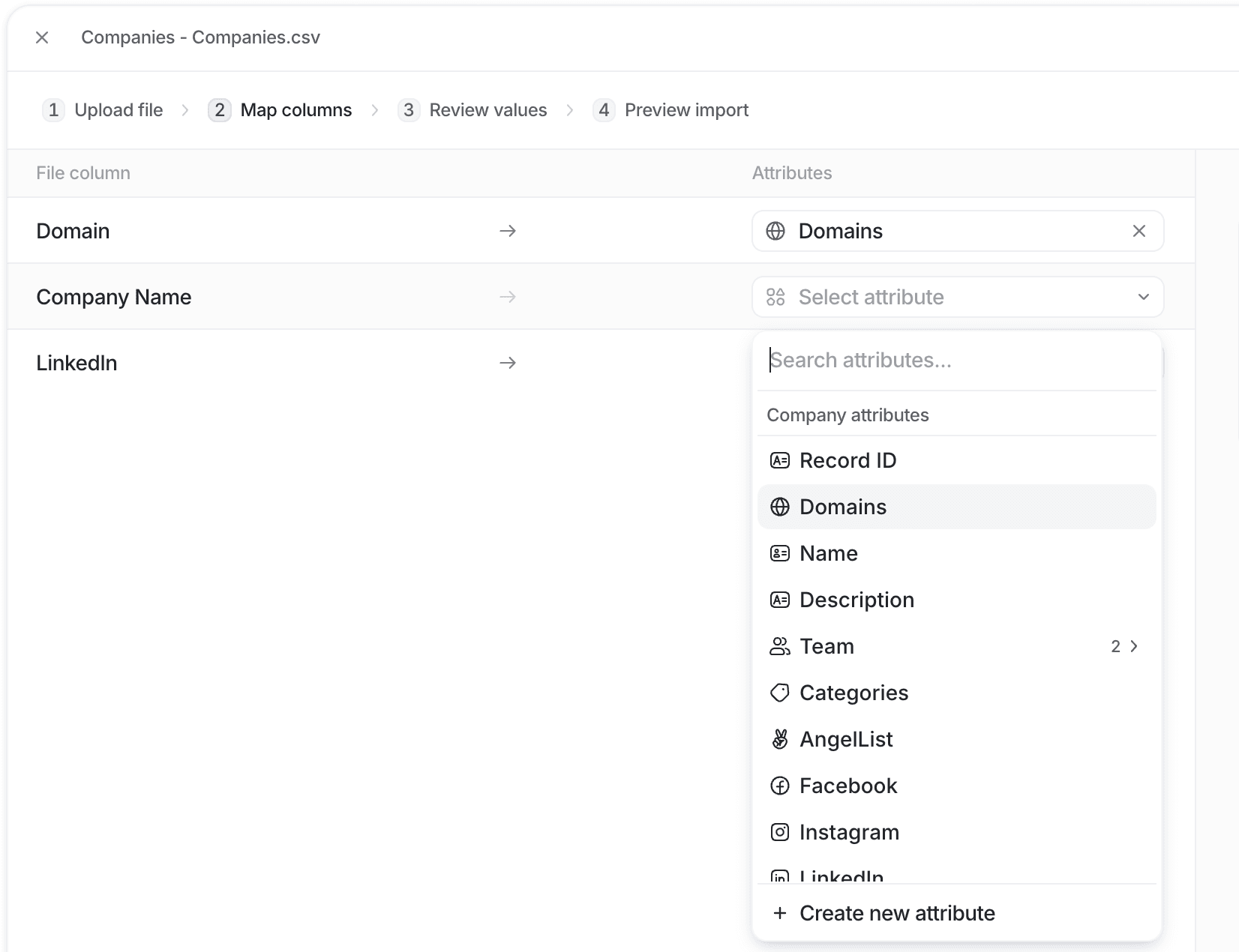The height and width of the screenshot is (952, 1239).
Task: Clear the Domains mapping with the X
Action: pyautogui.click(x=1139, y=231)
